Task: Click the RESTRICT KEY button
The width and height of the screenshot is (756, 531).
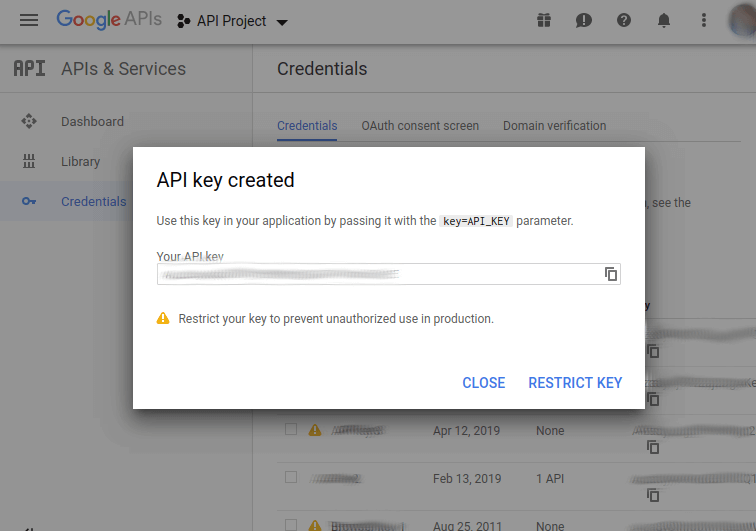Action: 575,383
